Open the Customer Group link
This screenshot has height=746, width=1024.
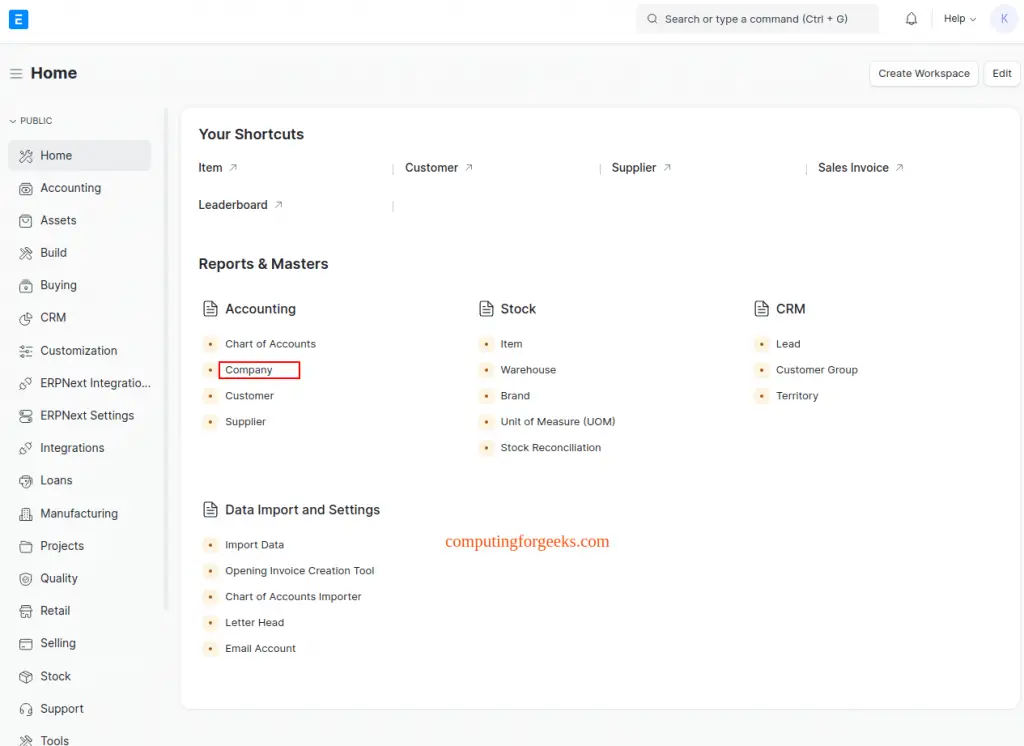817,370
